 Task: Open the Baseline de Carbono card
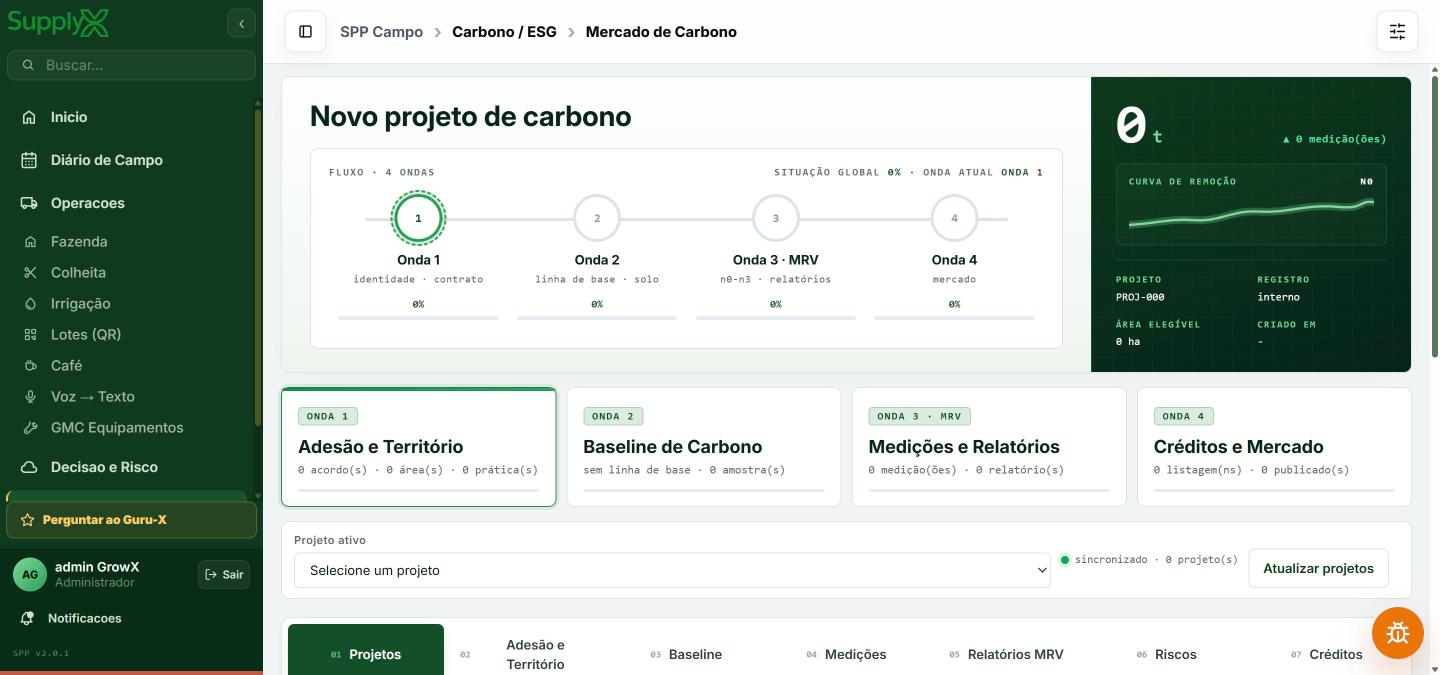tap(704, 447)
